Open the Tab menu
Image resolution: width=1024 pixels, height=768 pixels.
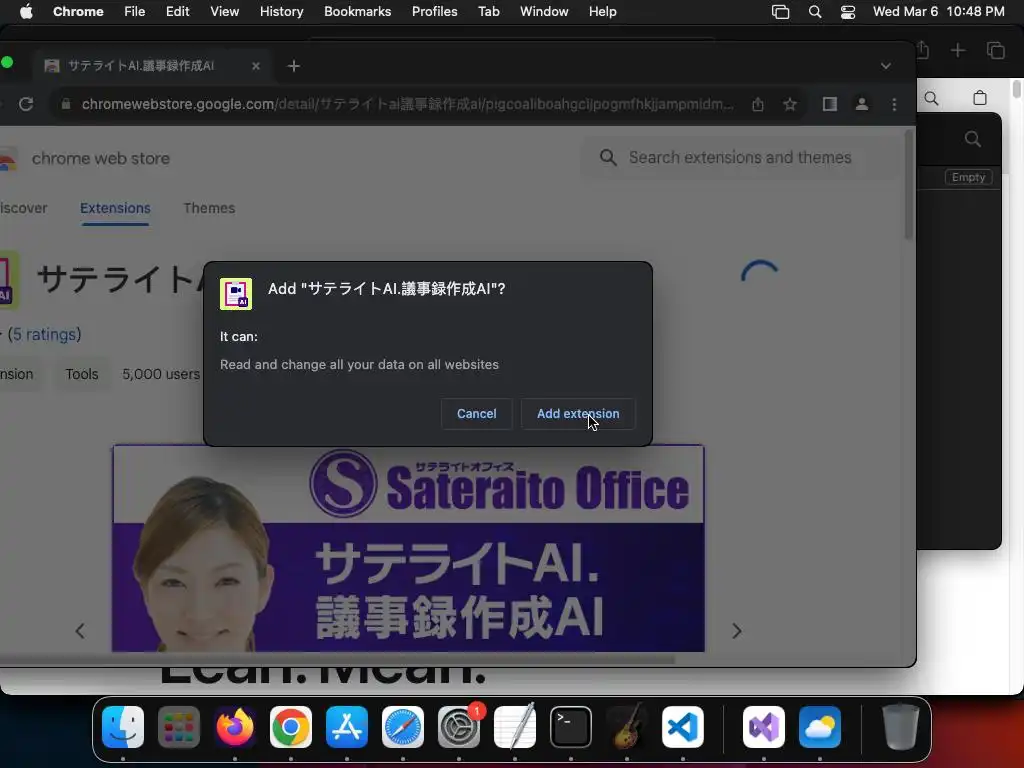[x=488, y=11]
